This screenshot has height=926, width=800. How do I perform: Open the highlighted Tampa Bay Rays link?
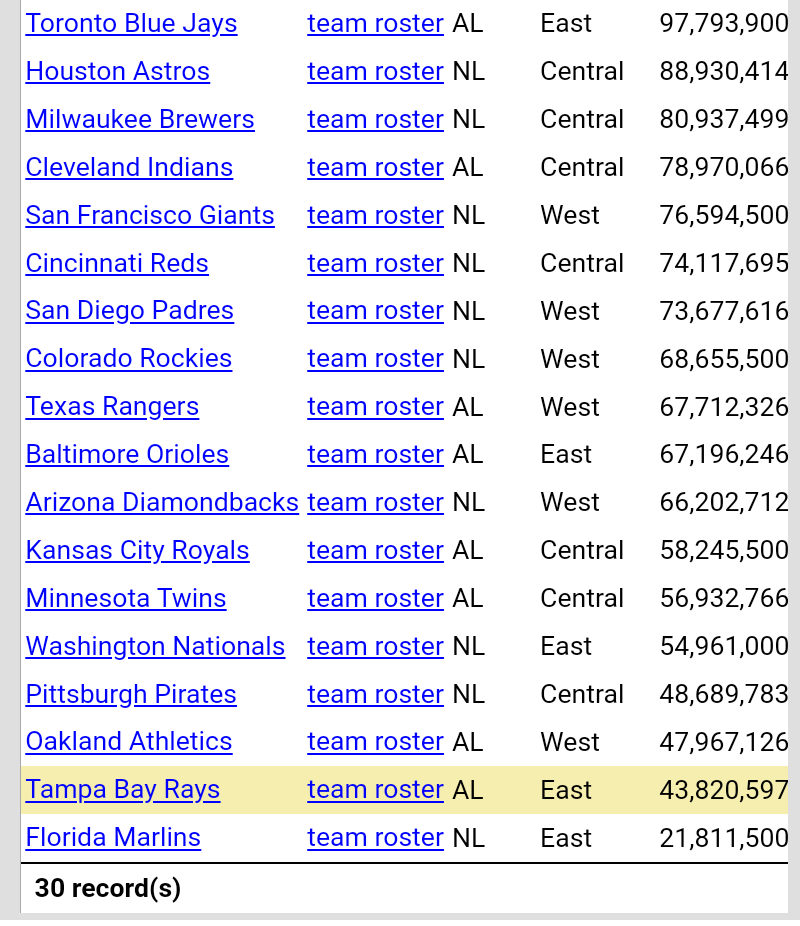tap(123, 789)
